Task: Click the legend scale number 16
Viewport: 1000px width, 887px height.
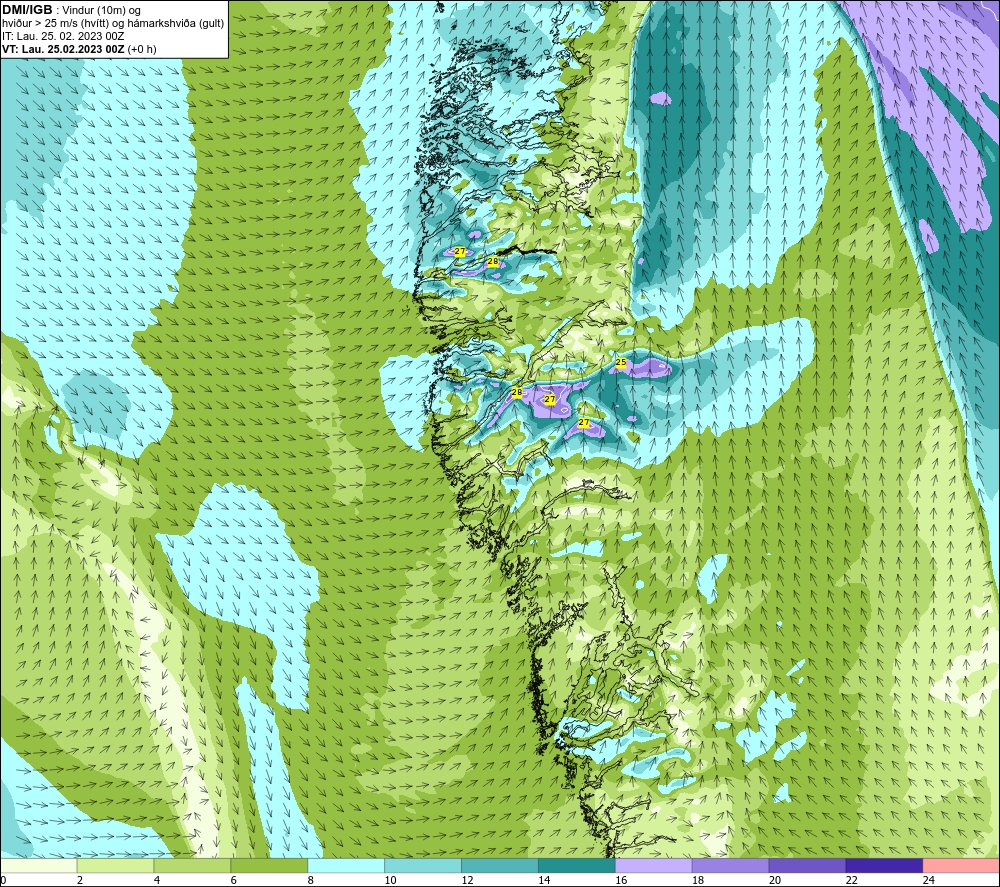Action: pos(621,880)
